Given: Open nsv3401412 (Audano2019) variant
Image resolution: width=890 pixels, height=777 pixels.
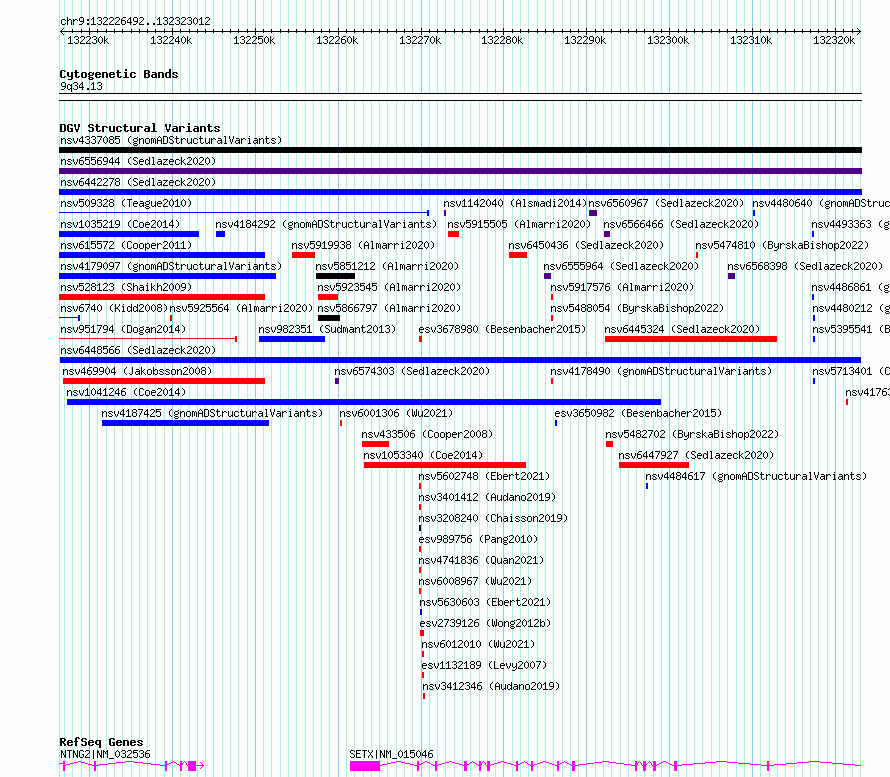Looking at the screenshot, I should [x=487, y=497].
